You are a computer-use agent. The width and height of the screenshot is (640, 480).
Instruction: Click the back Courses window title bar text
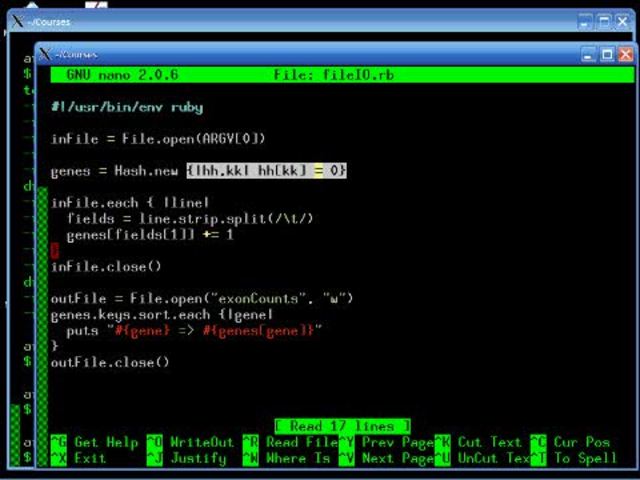49,22
